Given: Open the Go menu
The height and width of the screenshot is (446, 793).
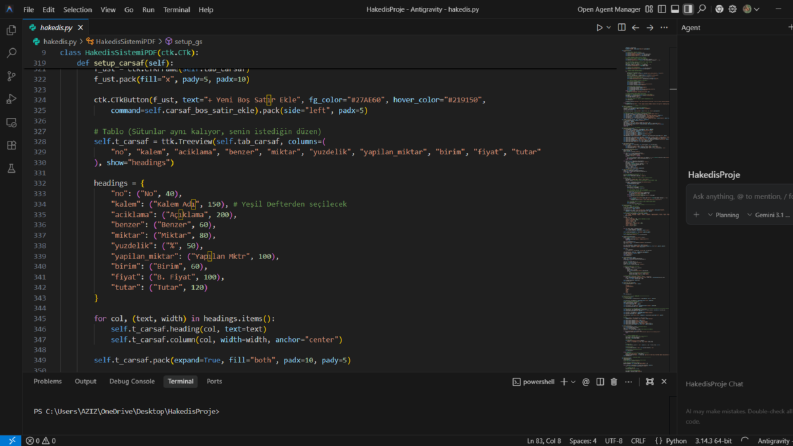Looking at the screenshot, I should 129,10.
